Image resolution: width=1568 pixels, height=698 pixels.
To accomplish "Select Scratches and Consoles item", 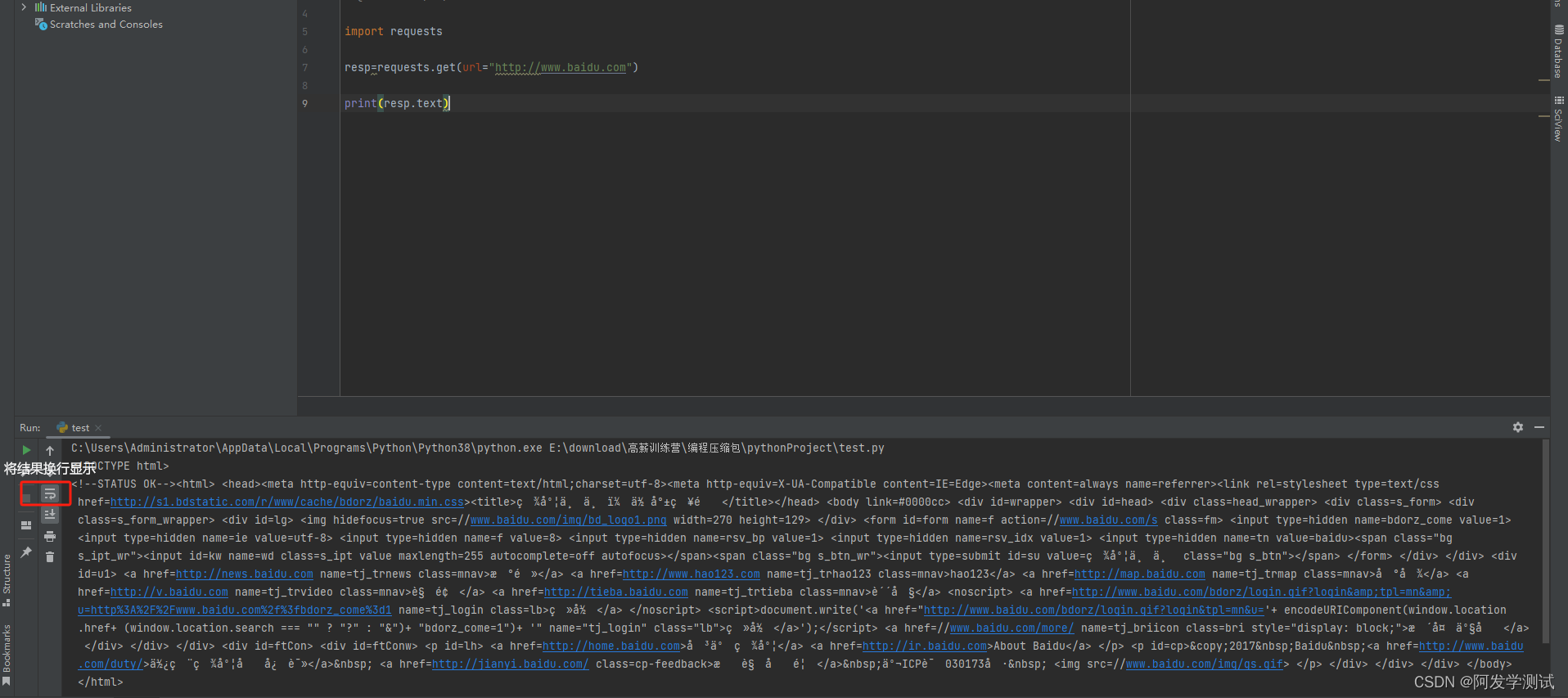I will coord(106,25).
